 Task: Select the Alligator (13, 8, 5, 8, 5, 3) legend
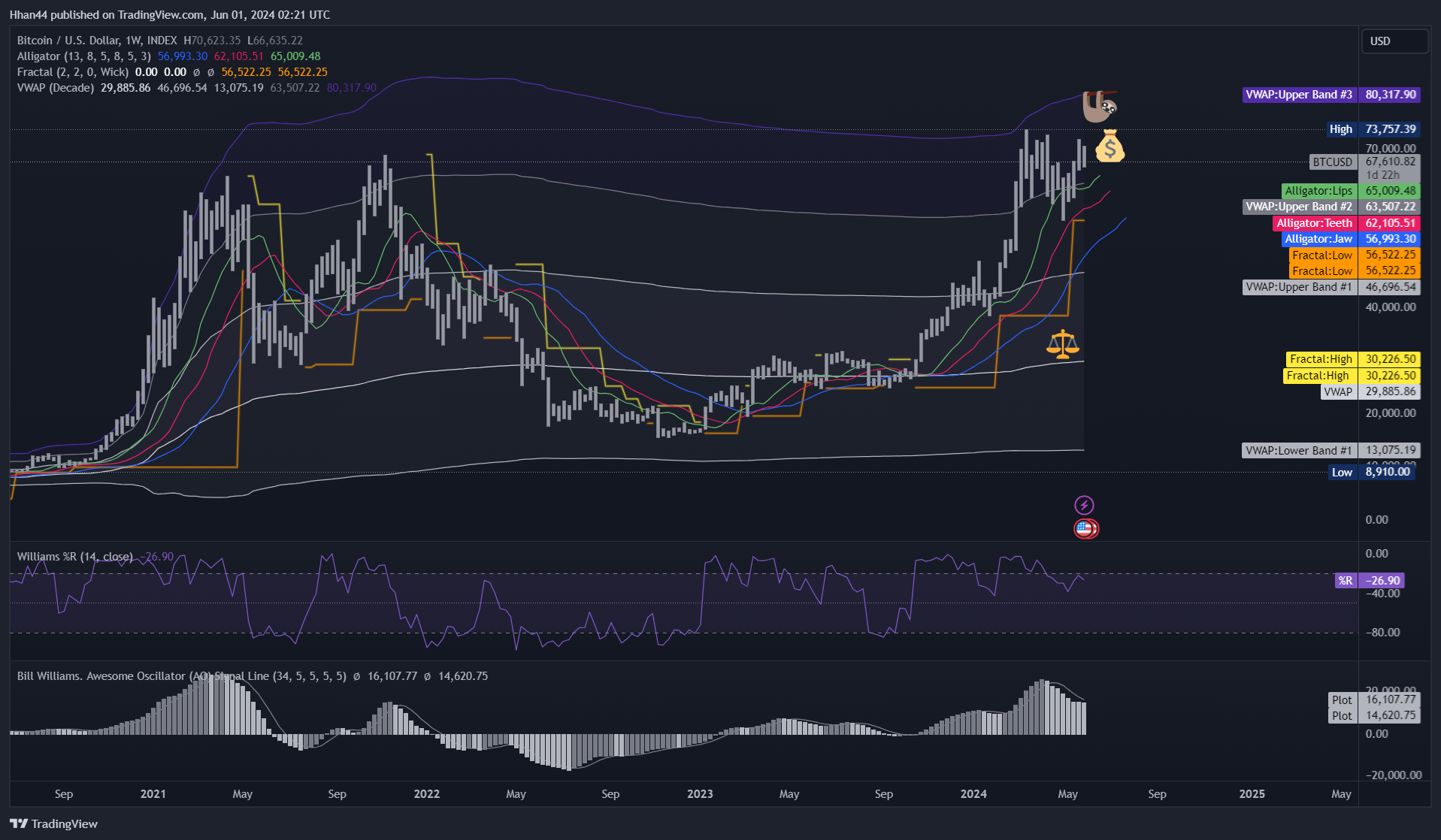84,56
